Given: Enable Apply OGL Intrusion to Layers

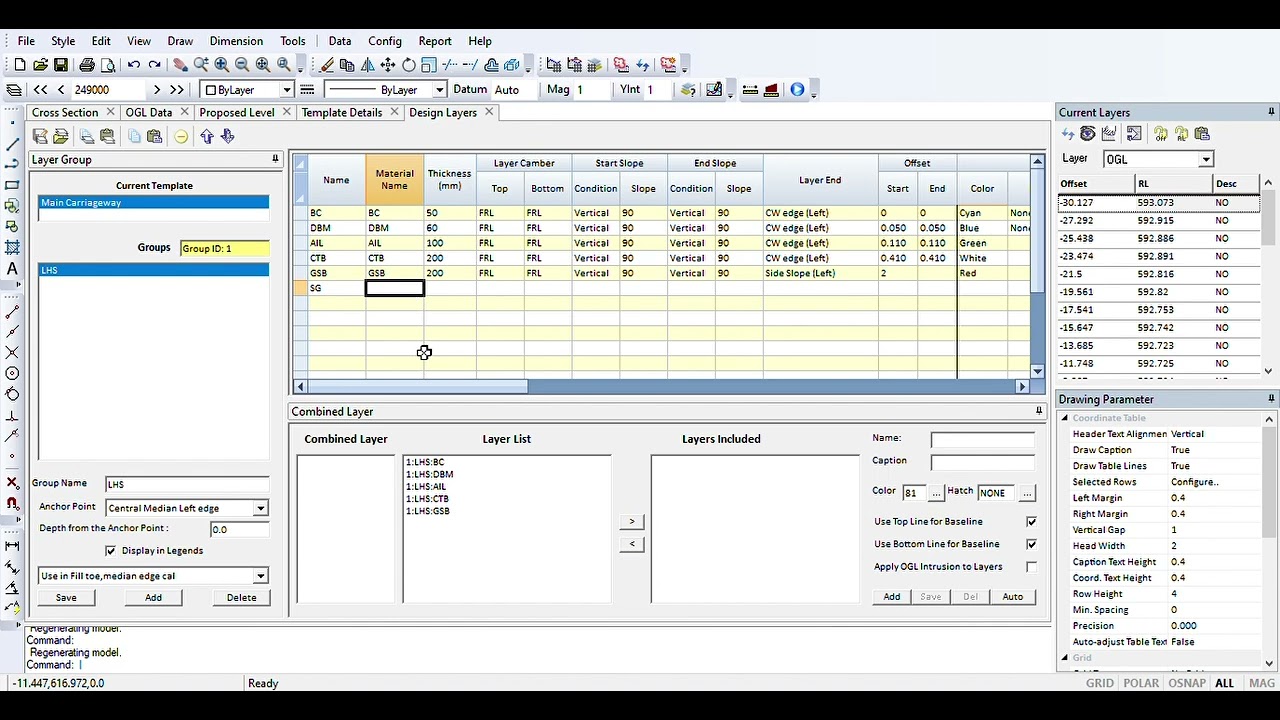Looking at the screenshot, I should click(1031, 567).
